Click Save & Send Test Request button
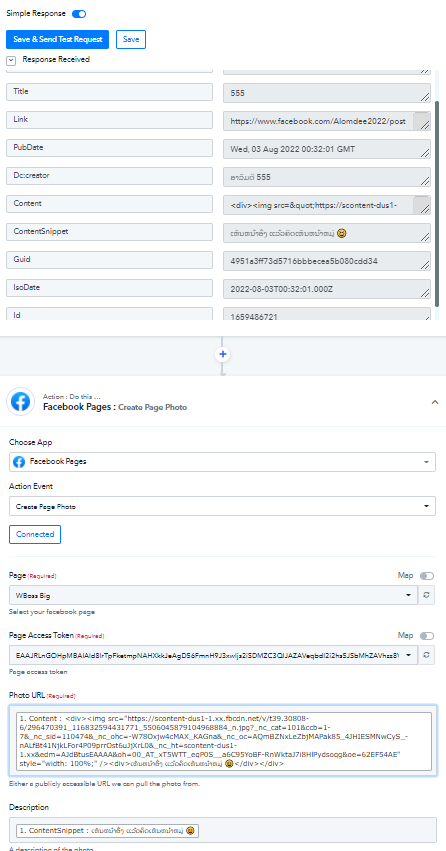This screenshot has width=446, height=851. point(58,40)
